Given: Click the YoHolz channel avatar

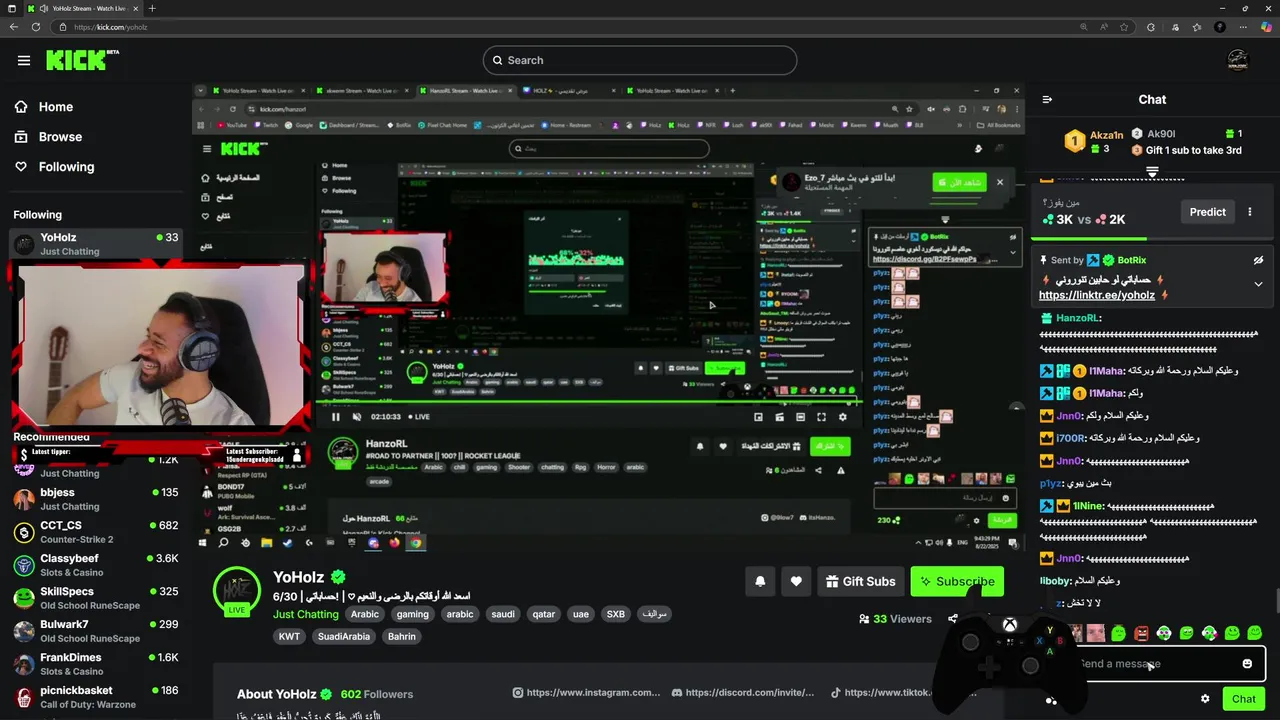Looking at the screenshot, I should pyautogui.click(x=237, y=588).
